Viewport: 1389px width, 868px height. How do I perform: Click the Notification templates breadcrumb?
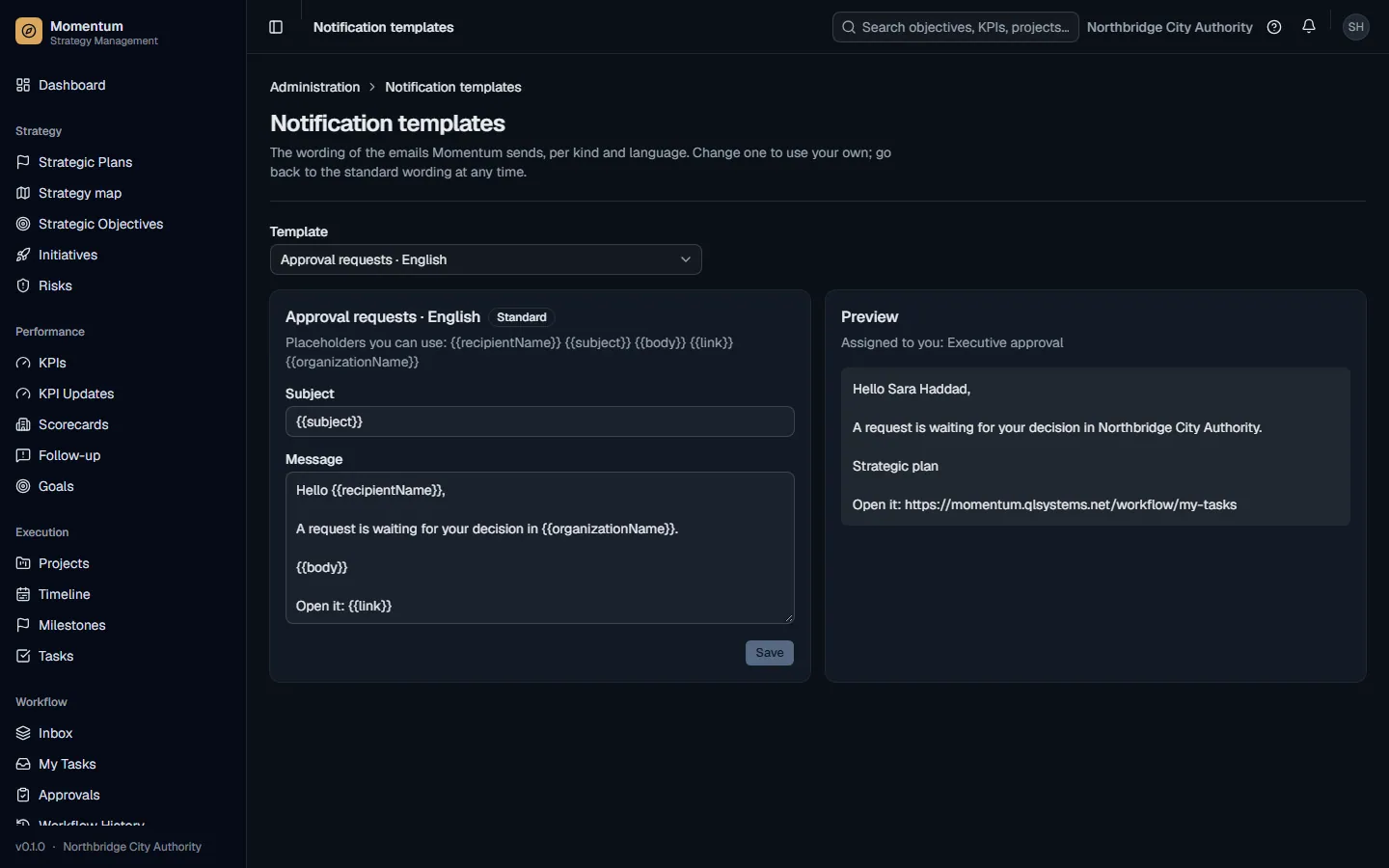click(453, 87)
